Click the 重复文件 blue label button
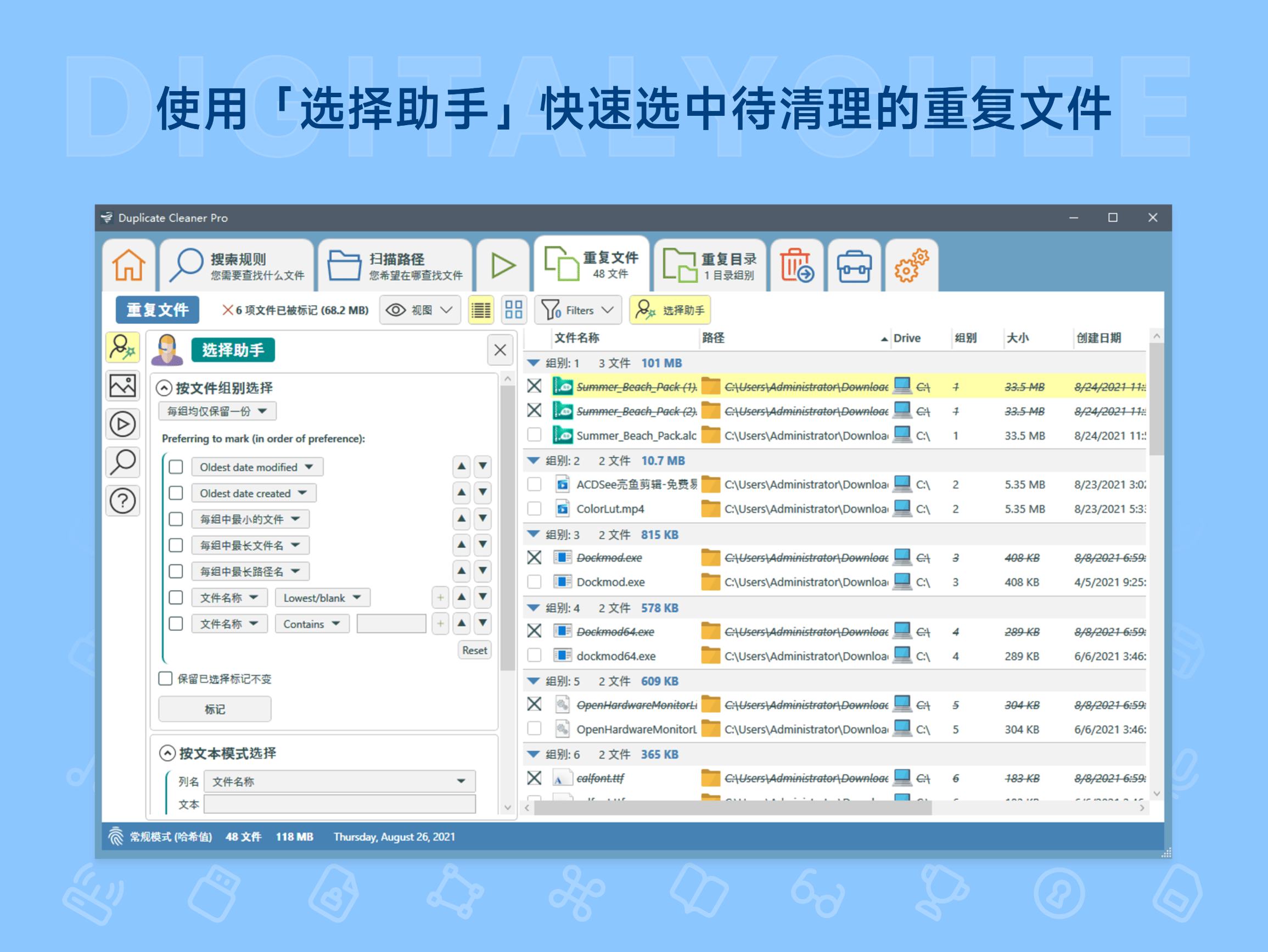 pyautogui.click(x=157, y=310)
